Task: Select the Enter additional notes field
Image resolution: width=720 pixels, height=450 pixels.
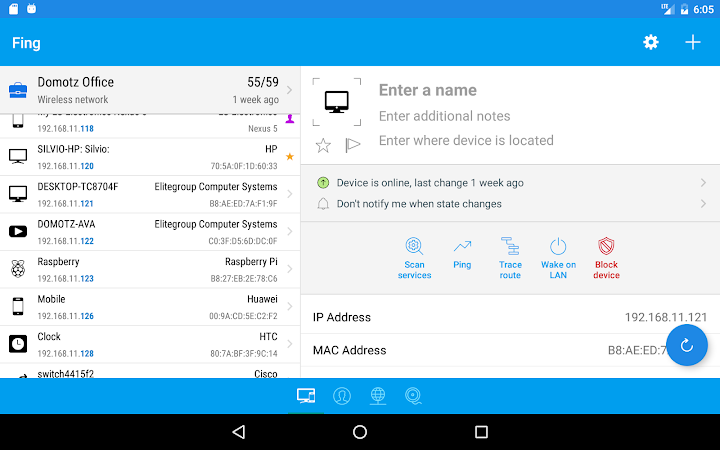Action: coord(444,116)
